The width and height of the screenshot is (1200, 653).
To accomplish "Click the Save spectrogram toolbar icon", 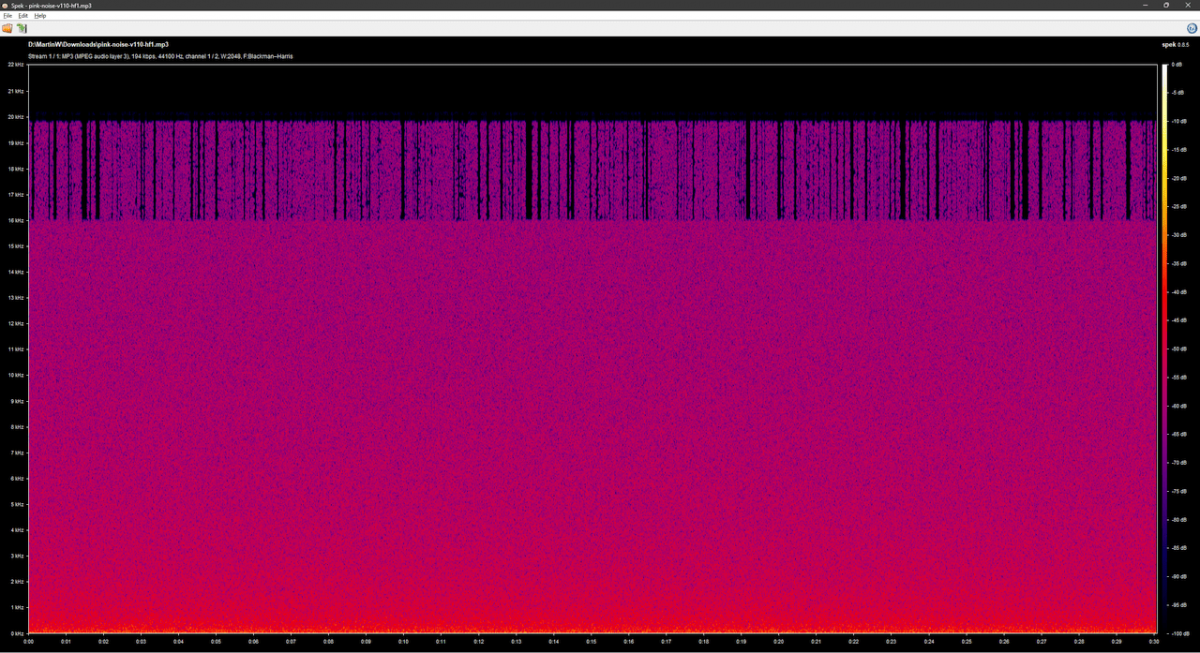I will [21, 28].
